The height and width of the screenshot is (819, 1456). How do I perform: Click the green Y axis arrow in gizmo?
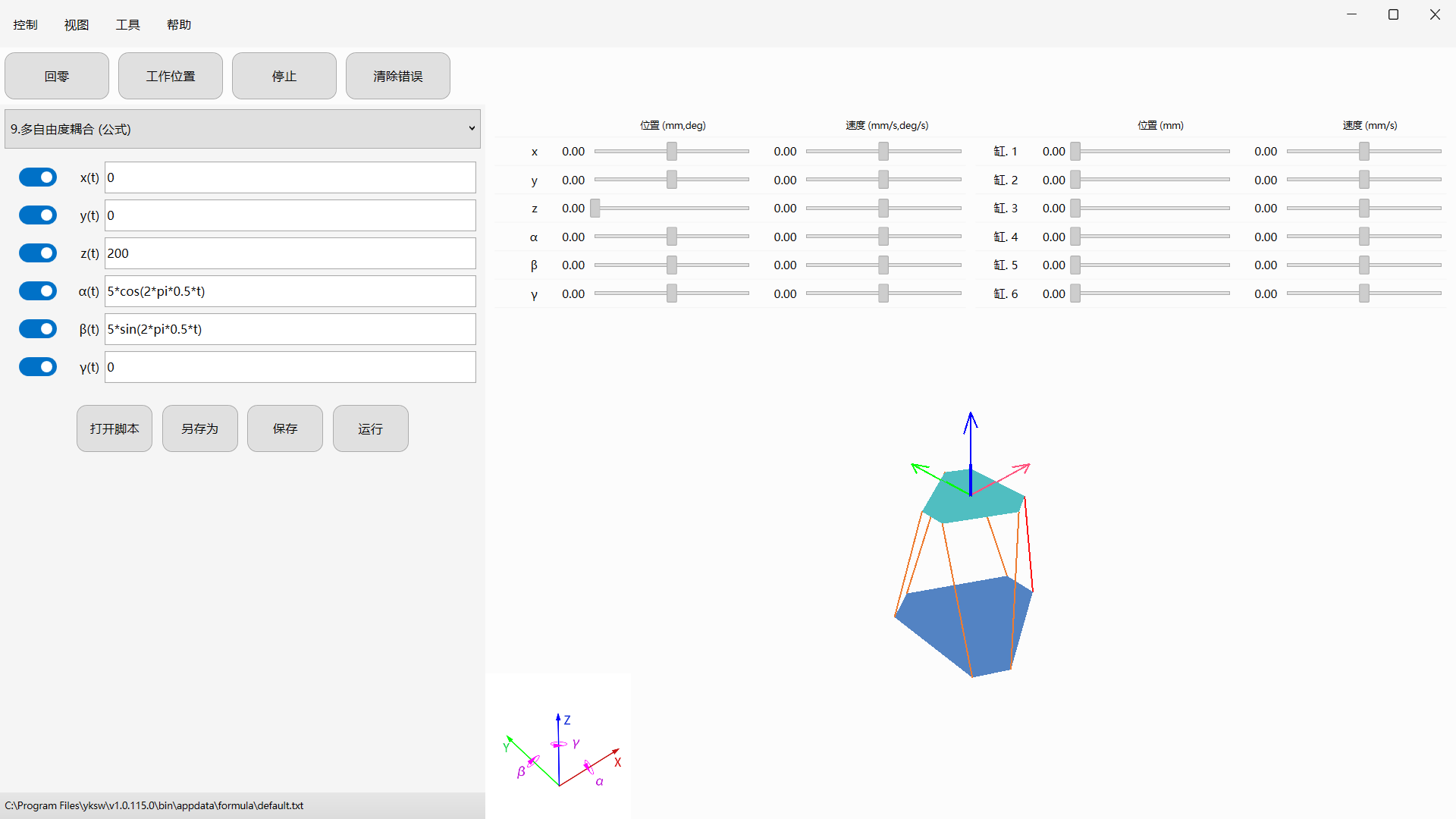pyautogui.click(x=532, y=761)
